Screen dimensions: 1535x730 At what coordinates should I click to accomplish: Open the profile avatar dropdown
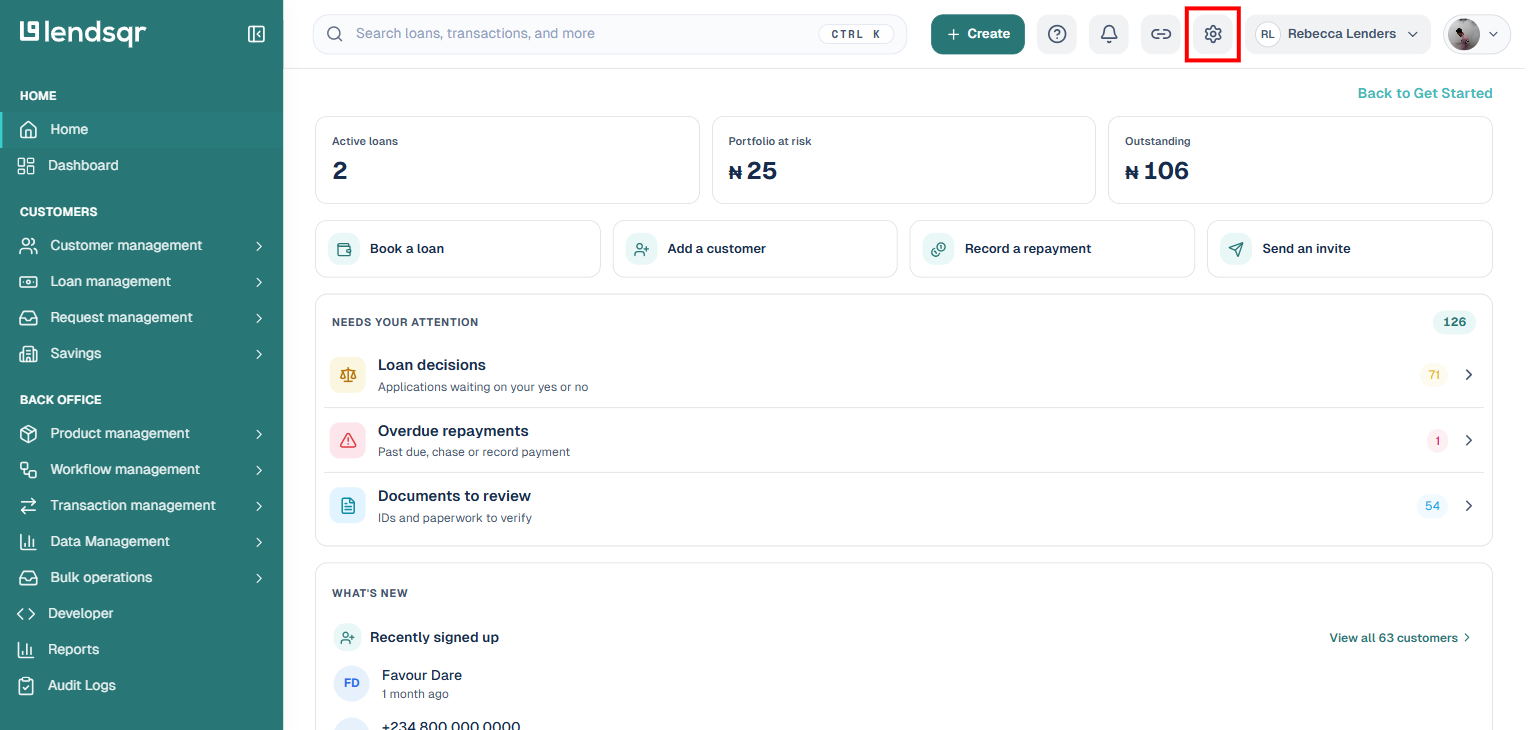coord(1477,34)
